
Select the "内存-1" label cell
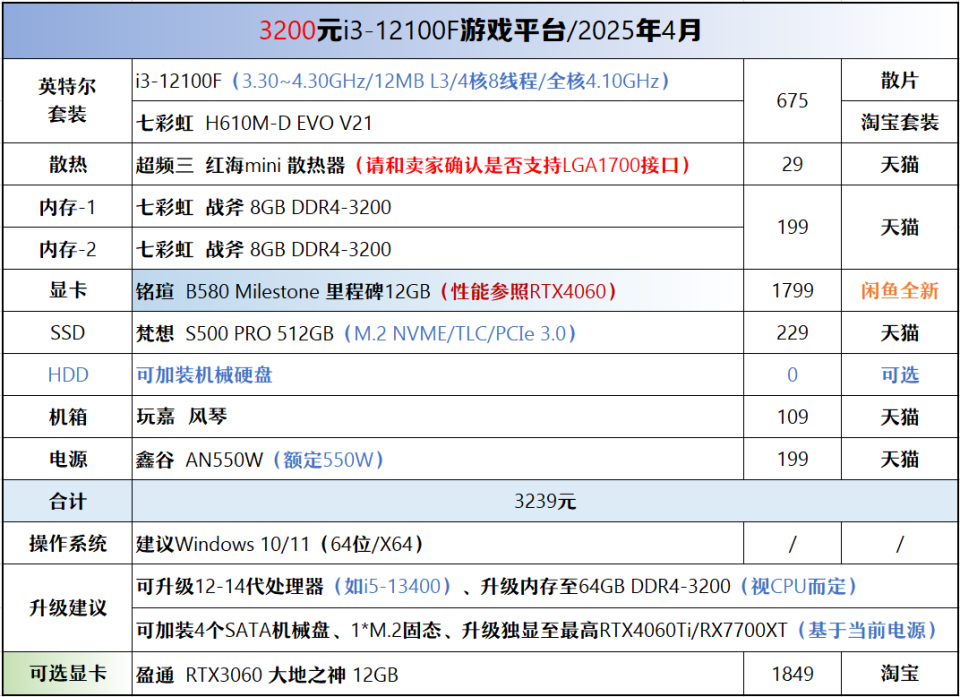(x=67, y=207)
